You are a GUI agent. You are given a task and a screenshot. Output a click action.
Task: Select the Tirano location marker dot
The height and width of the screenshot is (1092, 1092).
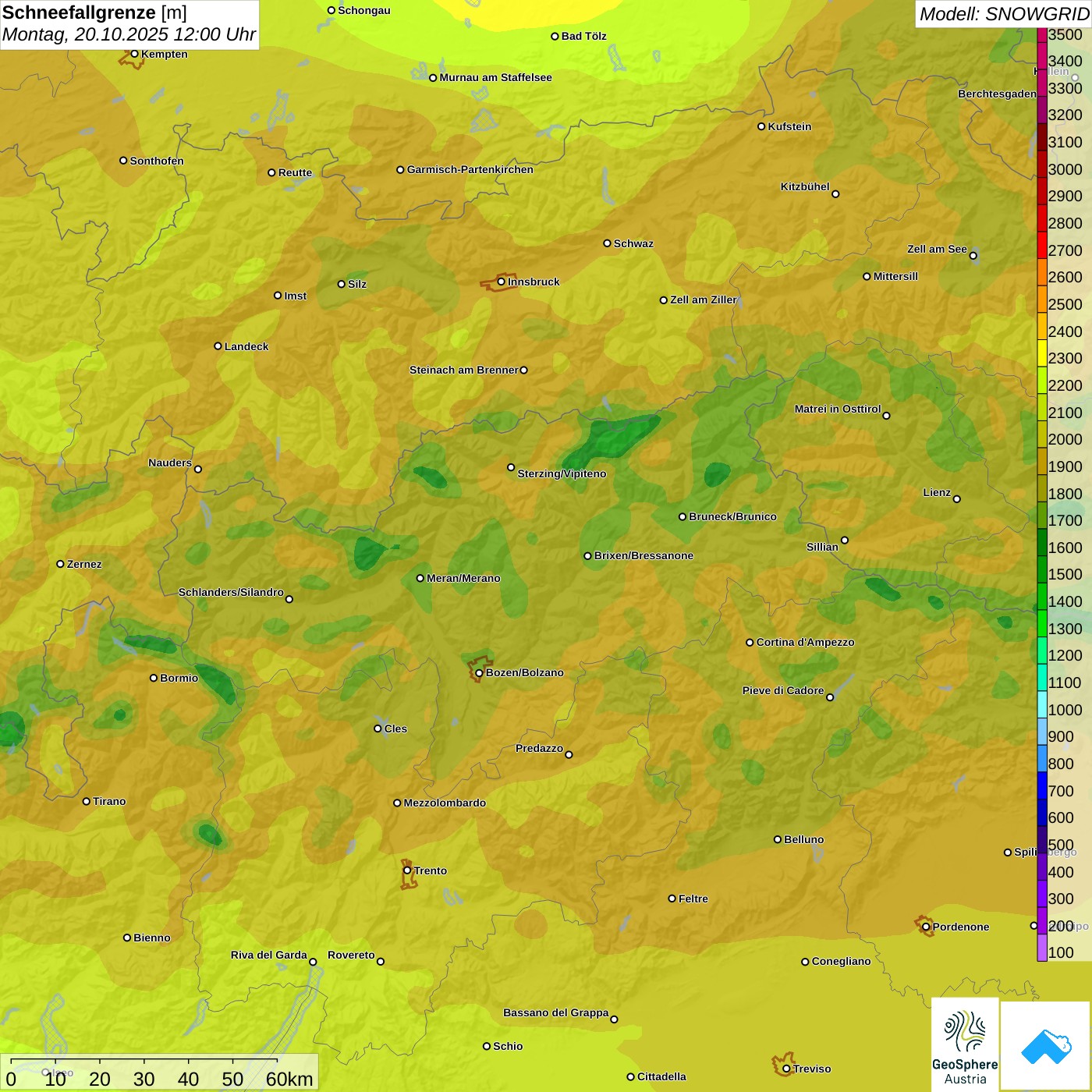coord(87,801)
